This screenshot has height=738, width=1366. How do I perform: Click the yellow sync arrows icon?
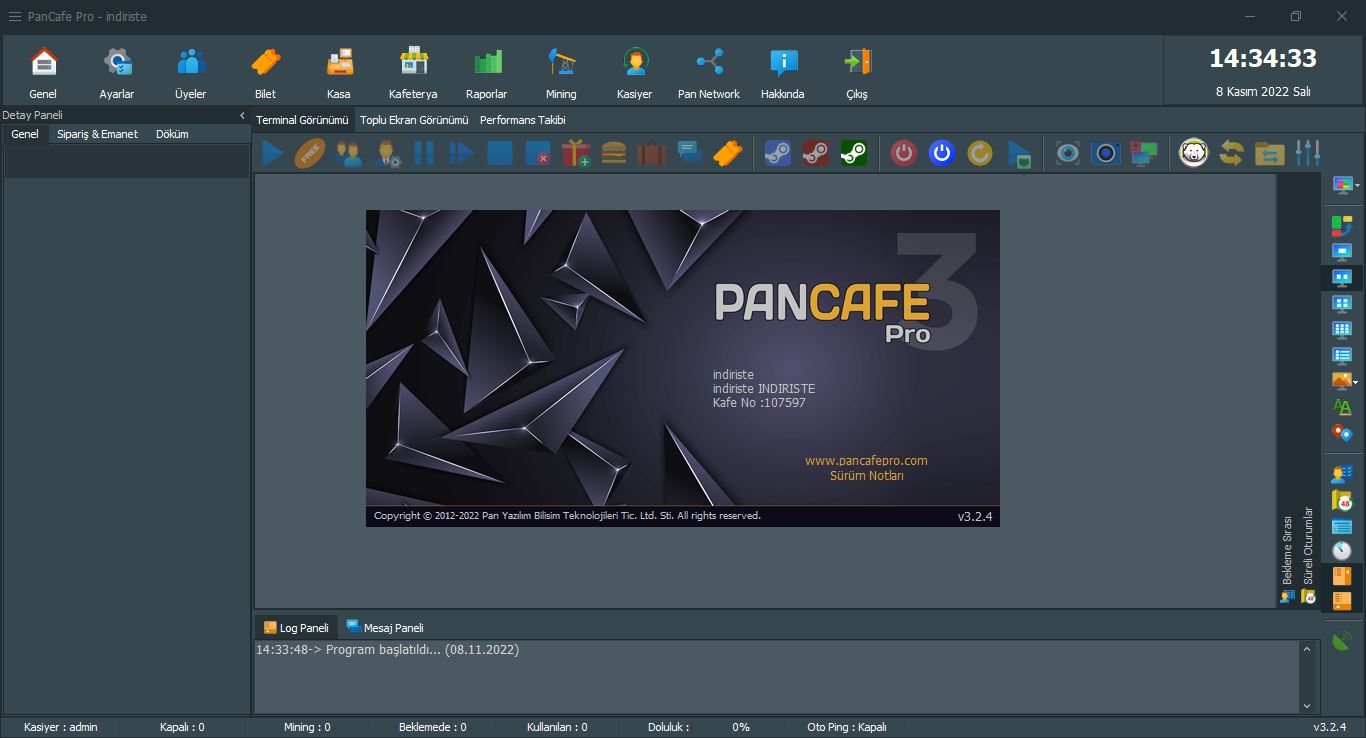1231,153
